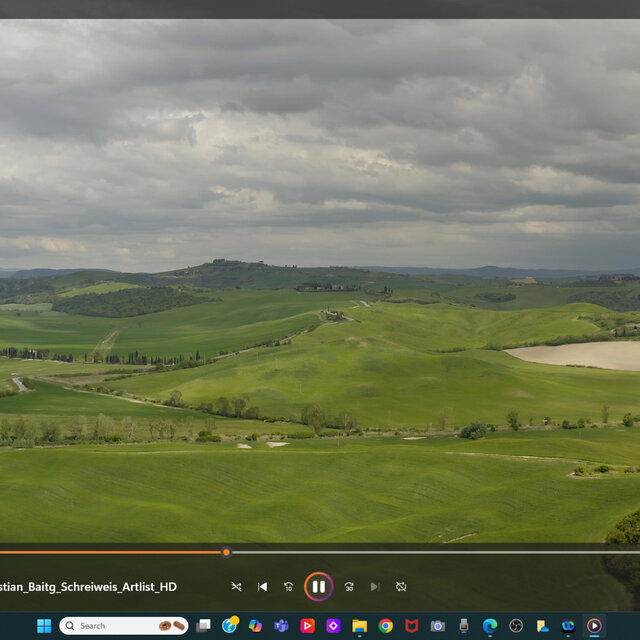Open the Windows Start menu
Screen dimensions: 640x640
pyautogui.click(x=44, y=626)
